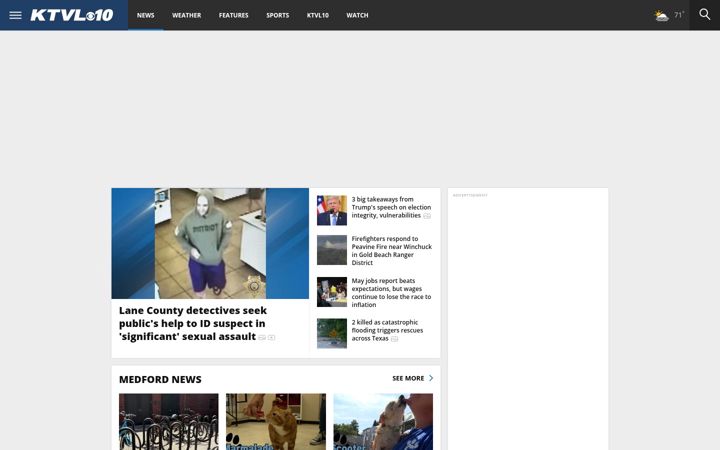Open the KTVL10 menu

coord(318,15)
